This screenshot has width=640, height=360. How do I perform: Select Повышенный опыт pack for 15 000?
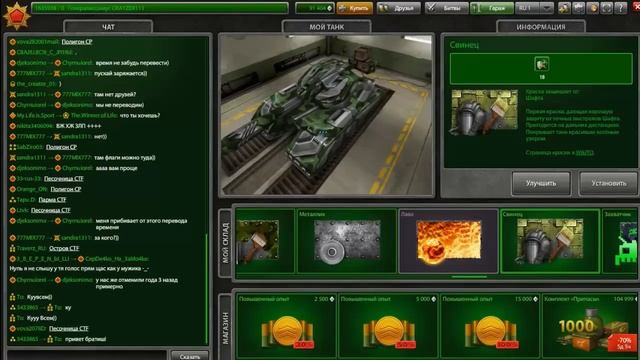490,326
